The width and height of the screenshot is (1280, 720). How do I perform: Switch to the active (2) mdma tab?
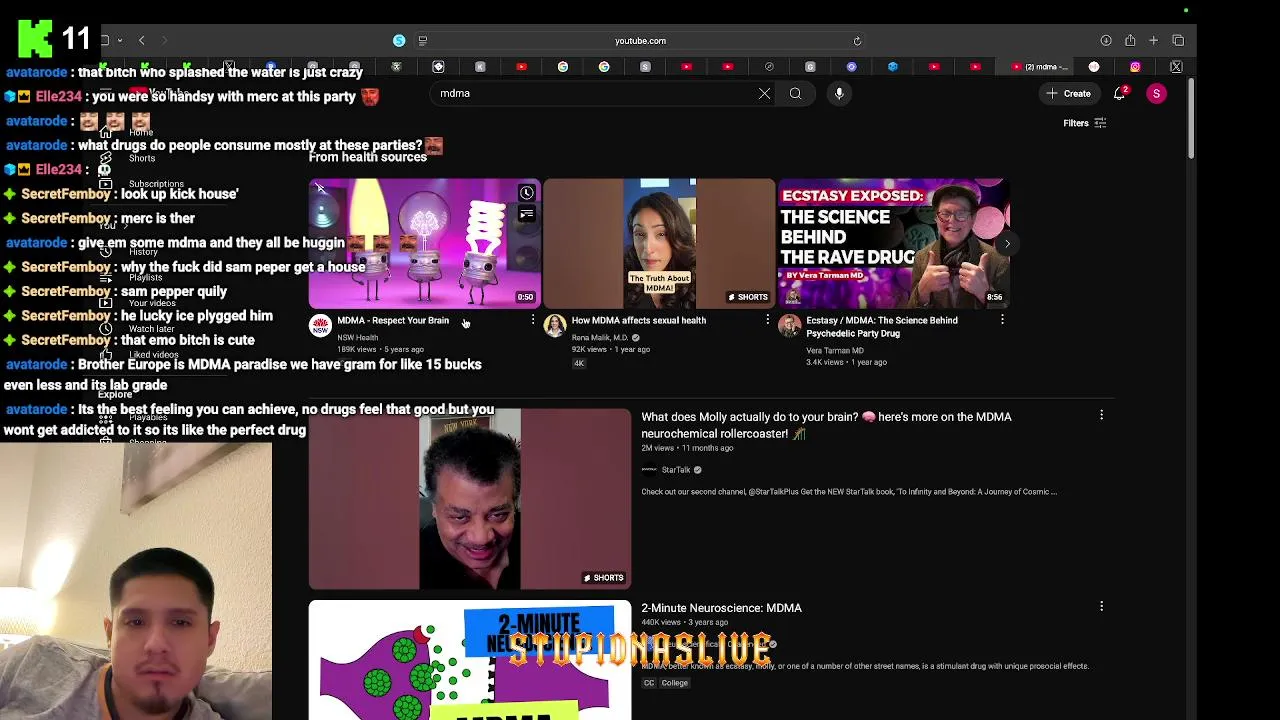point(1040,67)
